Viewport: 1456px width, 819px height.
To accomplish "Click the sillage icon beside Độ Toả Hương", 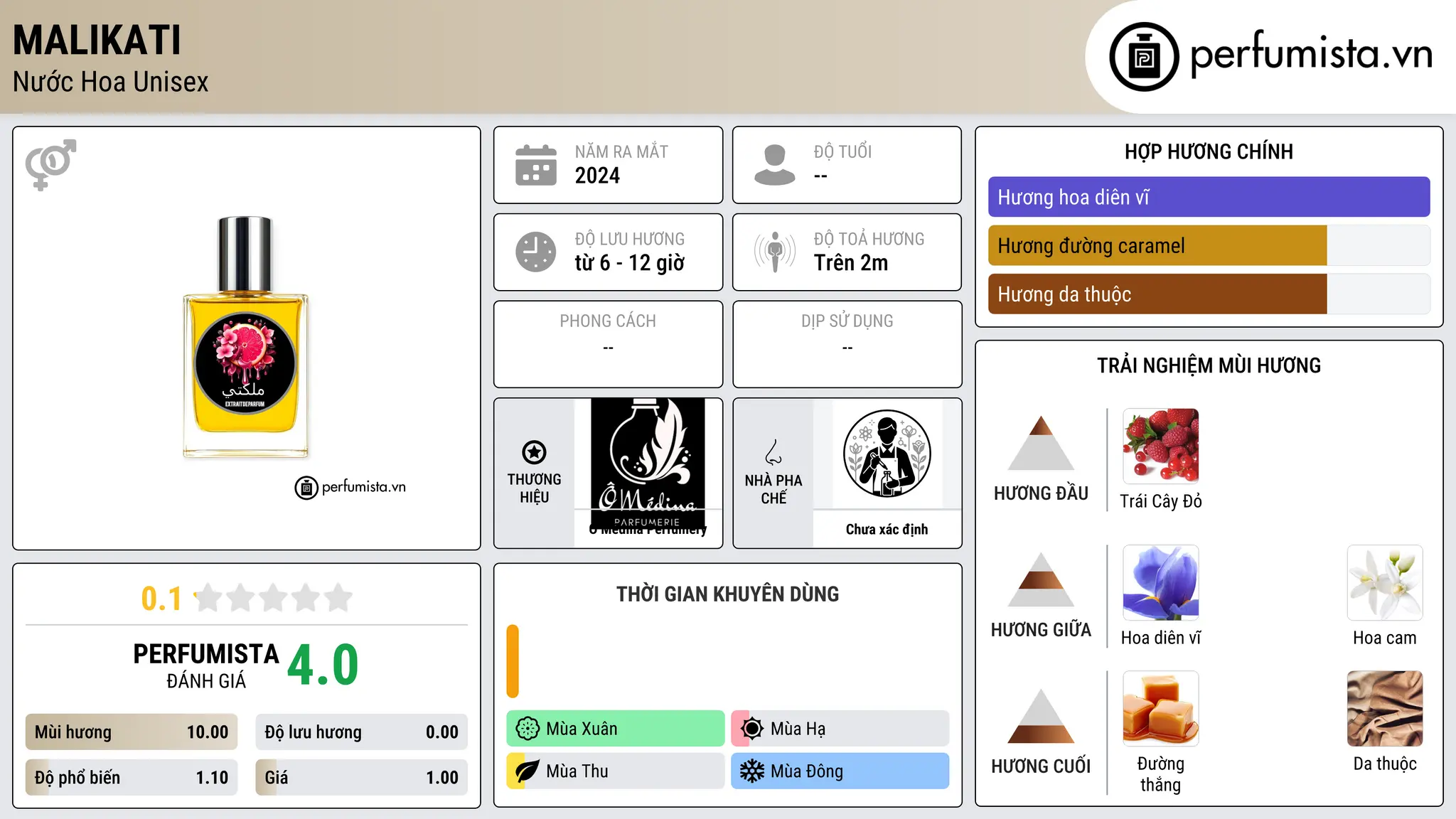I will pos(775,252).
